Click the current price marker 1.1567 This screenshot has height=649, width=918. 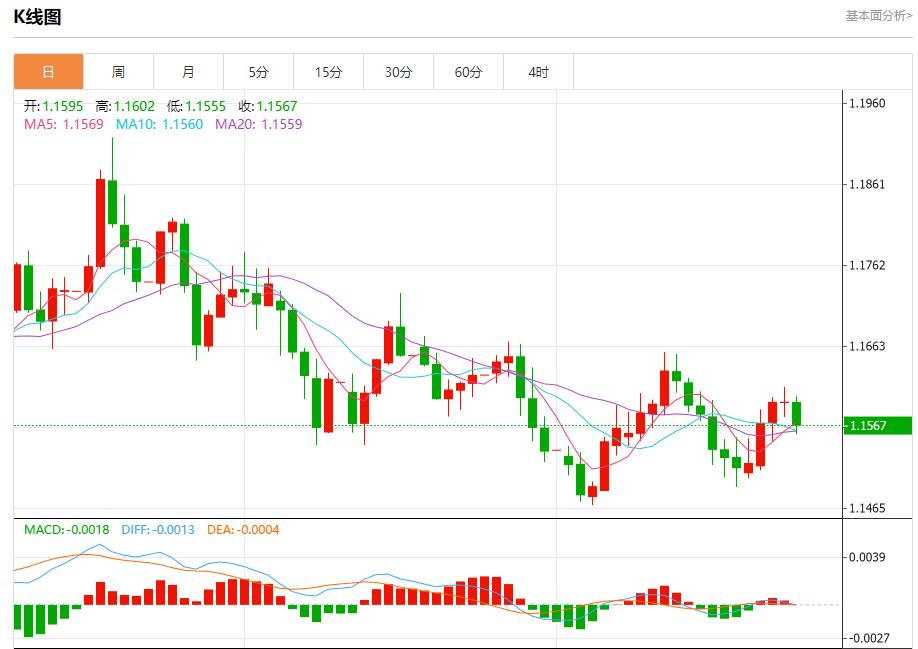tap(880, 424)
